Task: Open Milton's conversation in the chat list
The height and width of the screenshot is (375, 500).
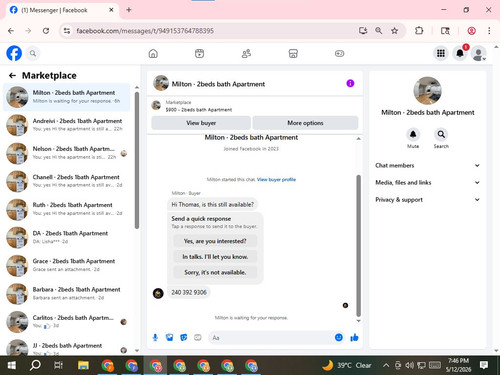Action: [x=67, y=97]
